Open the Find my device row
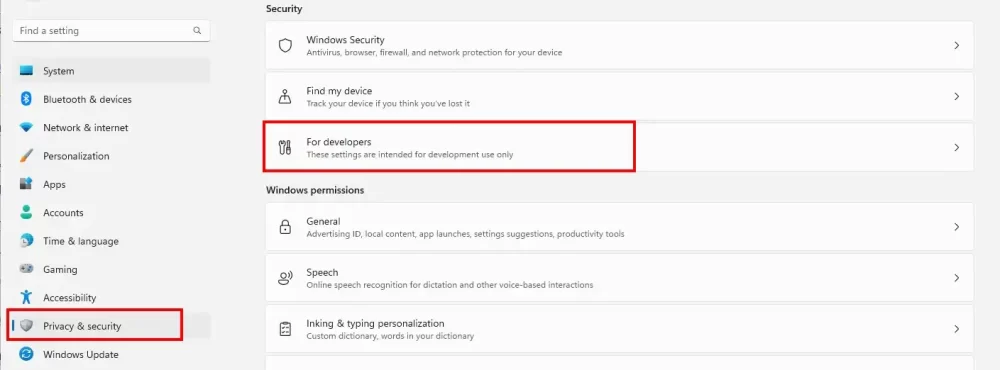The width and height of the screenshot is (1000, 370). 619,96
